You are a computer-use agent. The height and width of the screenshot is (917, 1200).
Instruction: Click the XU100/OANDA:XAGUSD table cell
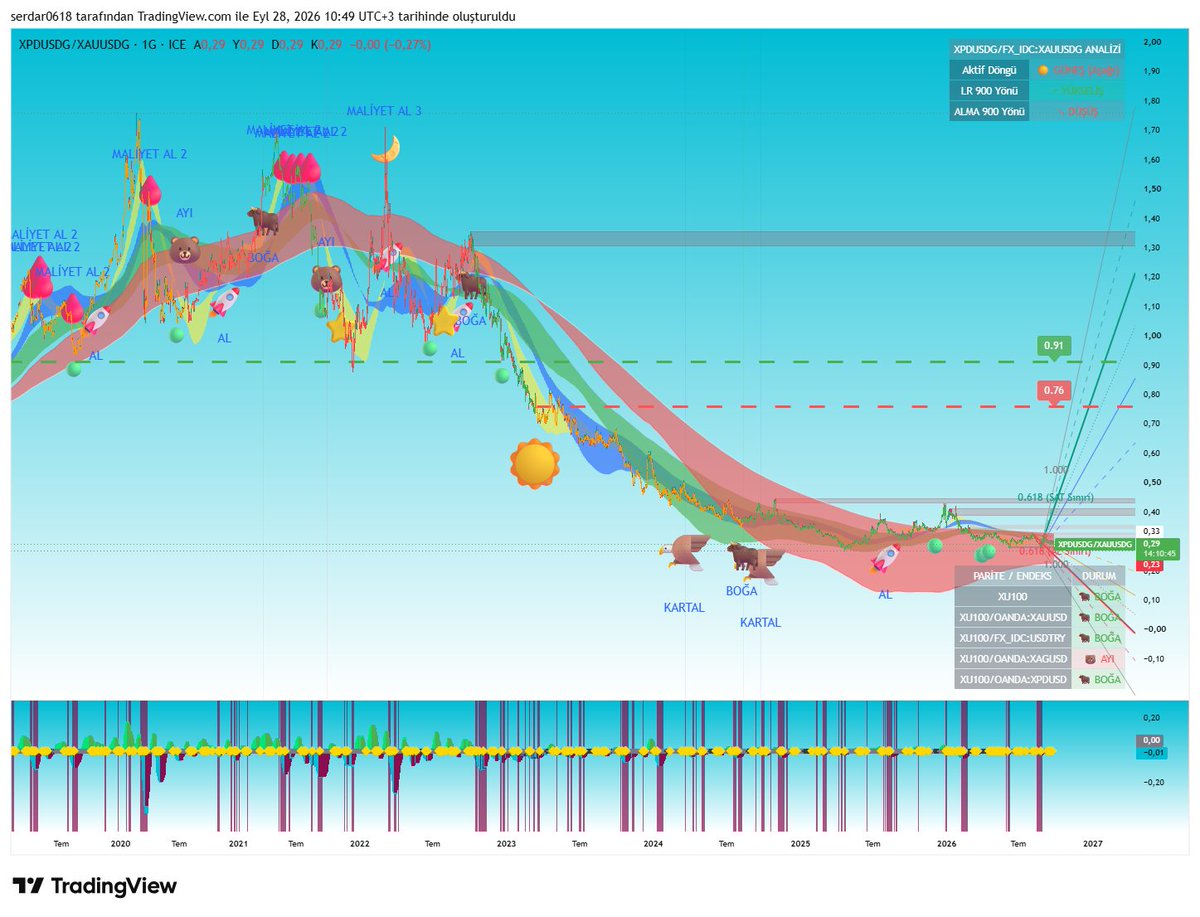1013,659
